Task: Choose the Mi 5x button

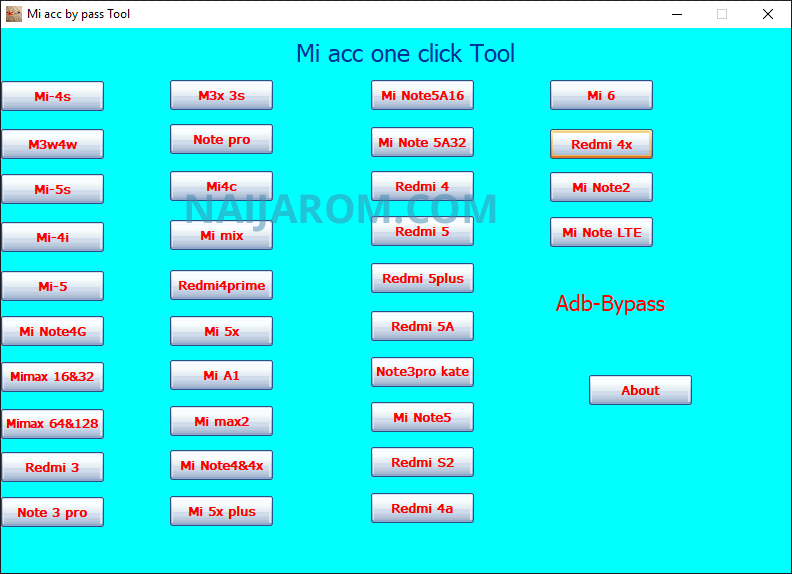Action: click(221, 331)
